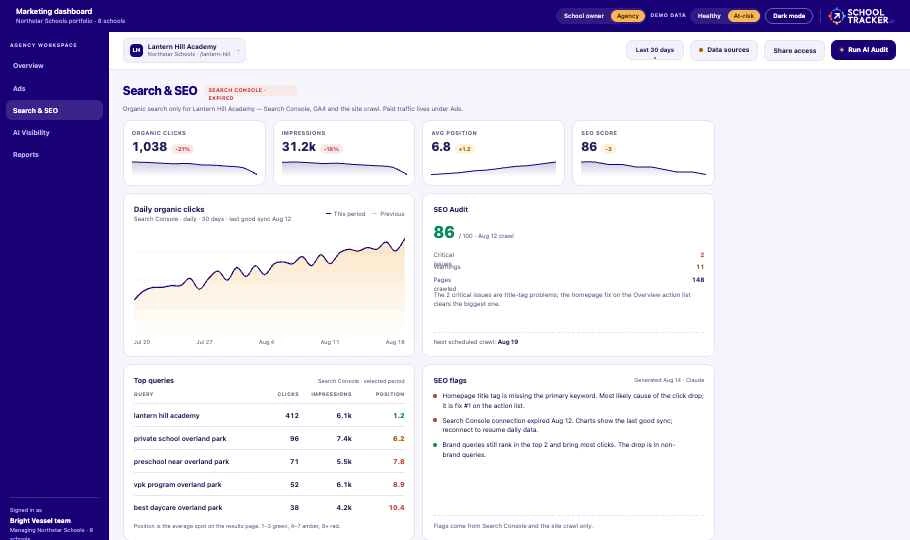Open the Avg Position metric card
The width and height of the screenshot is (910, 540).
pos(493,153)
